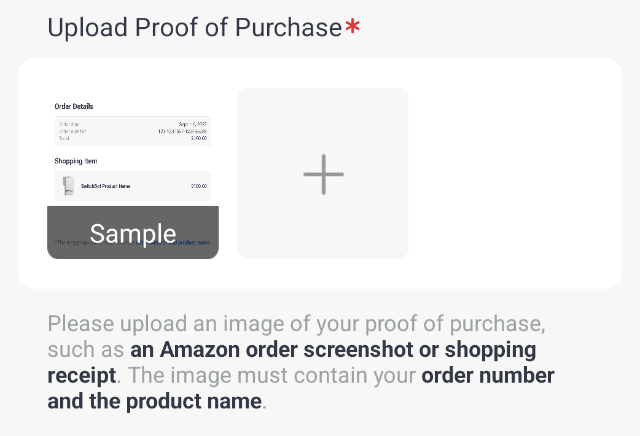Click the bold "and the product name" text
Image resolution: width=640 pixels, height=436 pixels.
point(155,403)
